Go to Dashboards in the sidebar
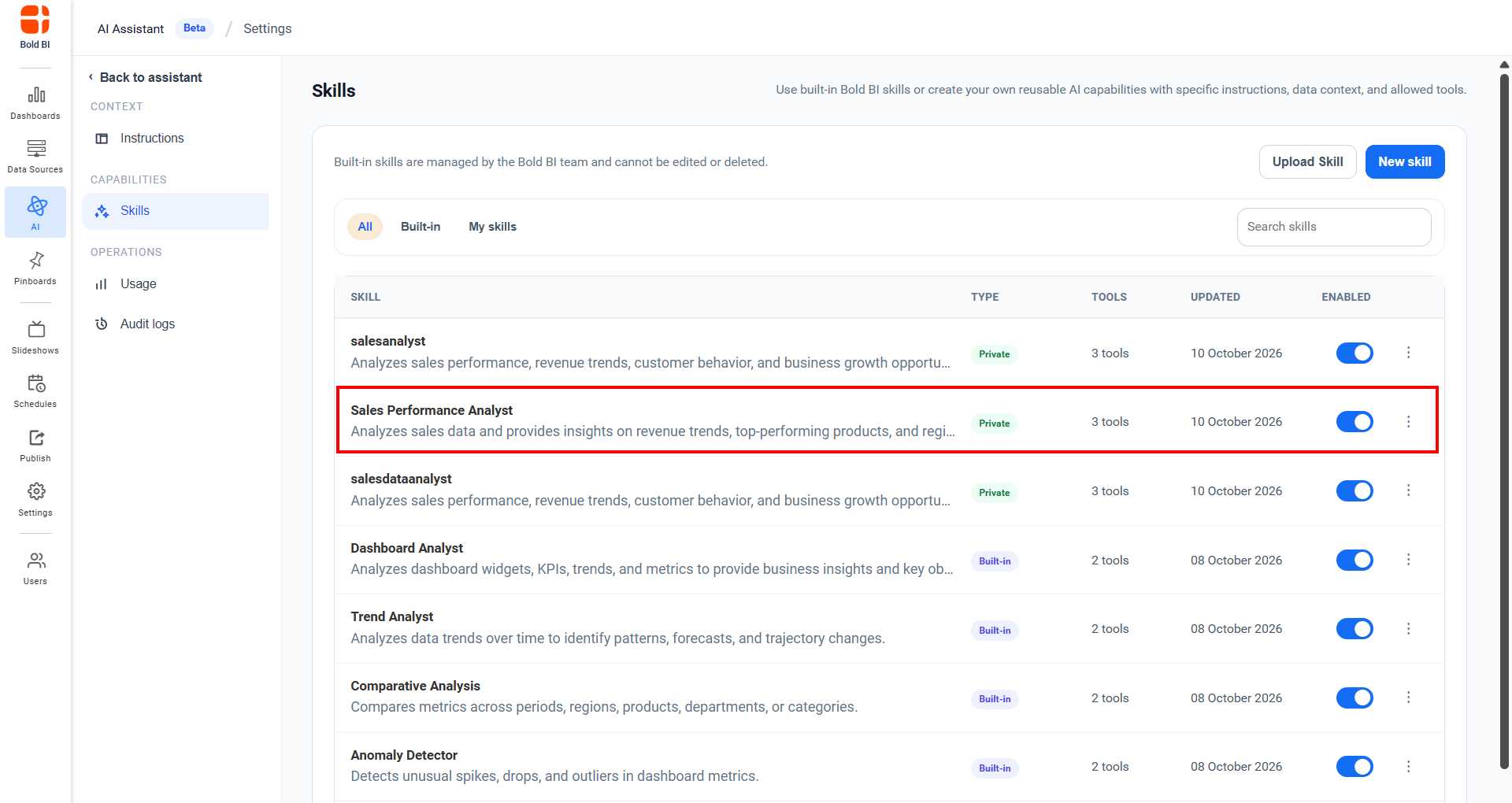1512x803 pixels. tap(35, 103)
